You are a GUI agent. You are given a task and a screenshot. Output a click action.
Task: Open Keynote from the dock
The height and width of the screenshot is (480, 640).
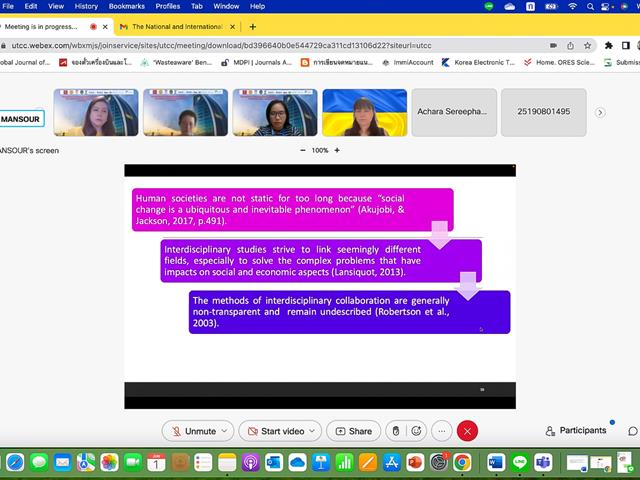(x=321, y=462)
